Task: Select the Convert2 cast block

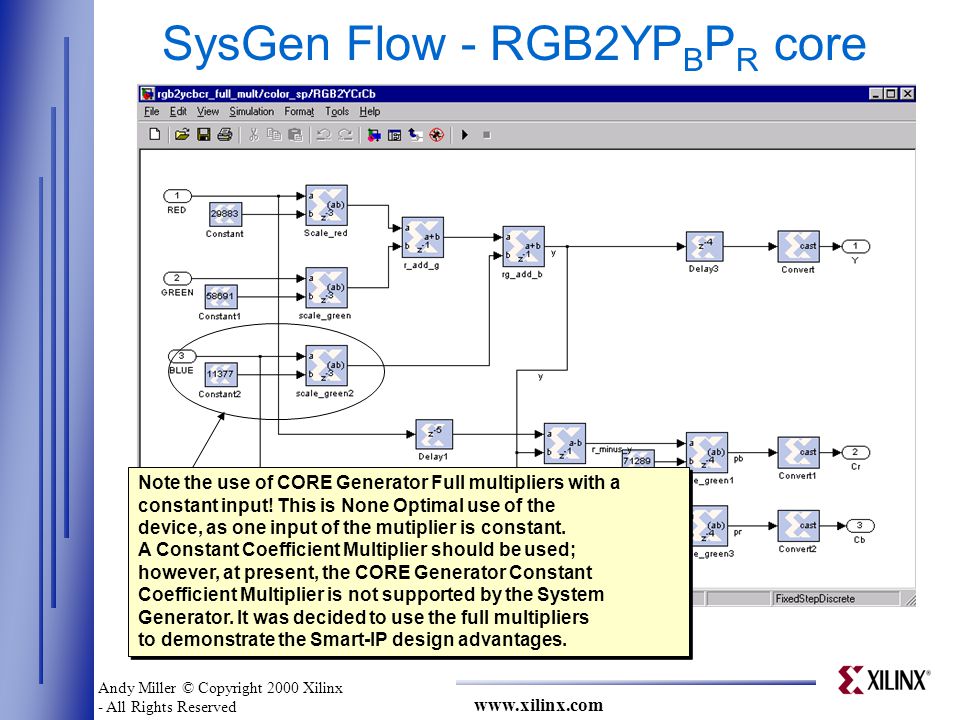Action: click(x=798, y=526)
